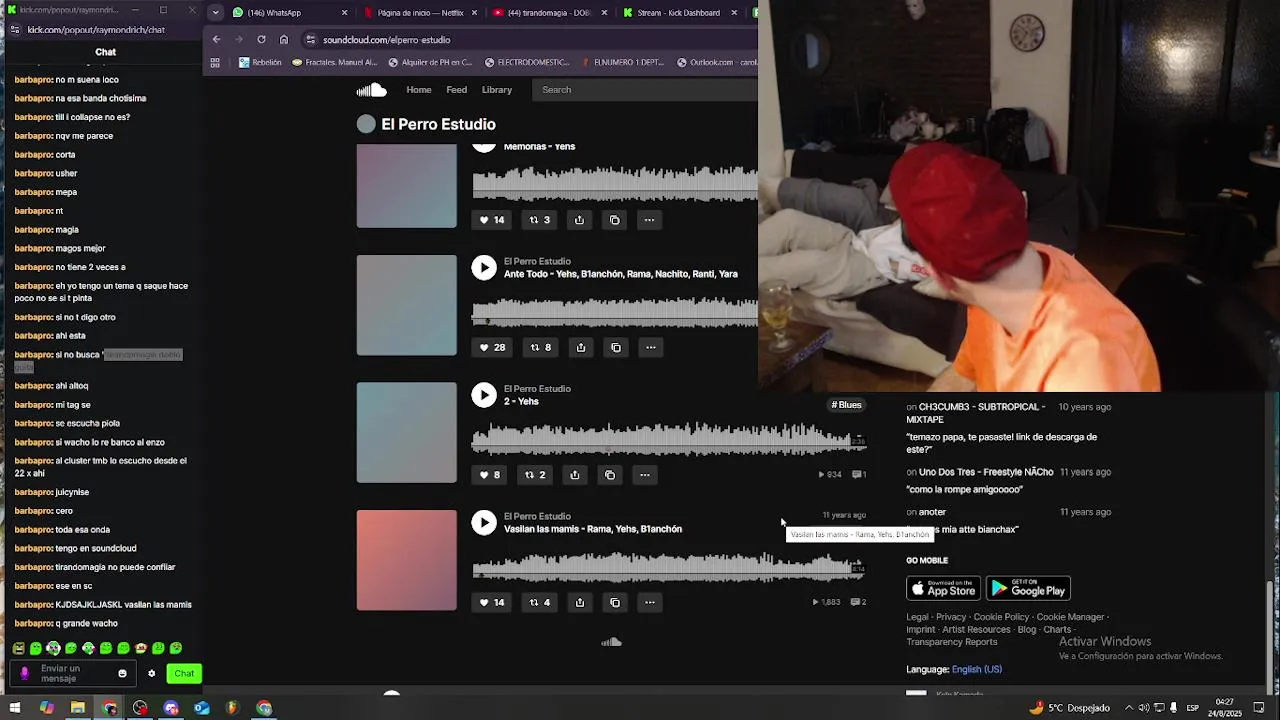Seek within Vasilan las mamis waveform

click(x=668, y=566)
